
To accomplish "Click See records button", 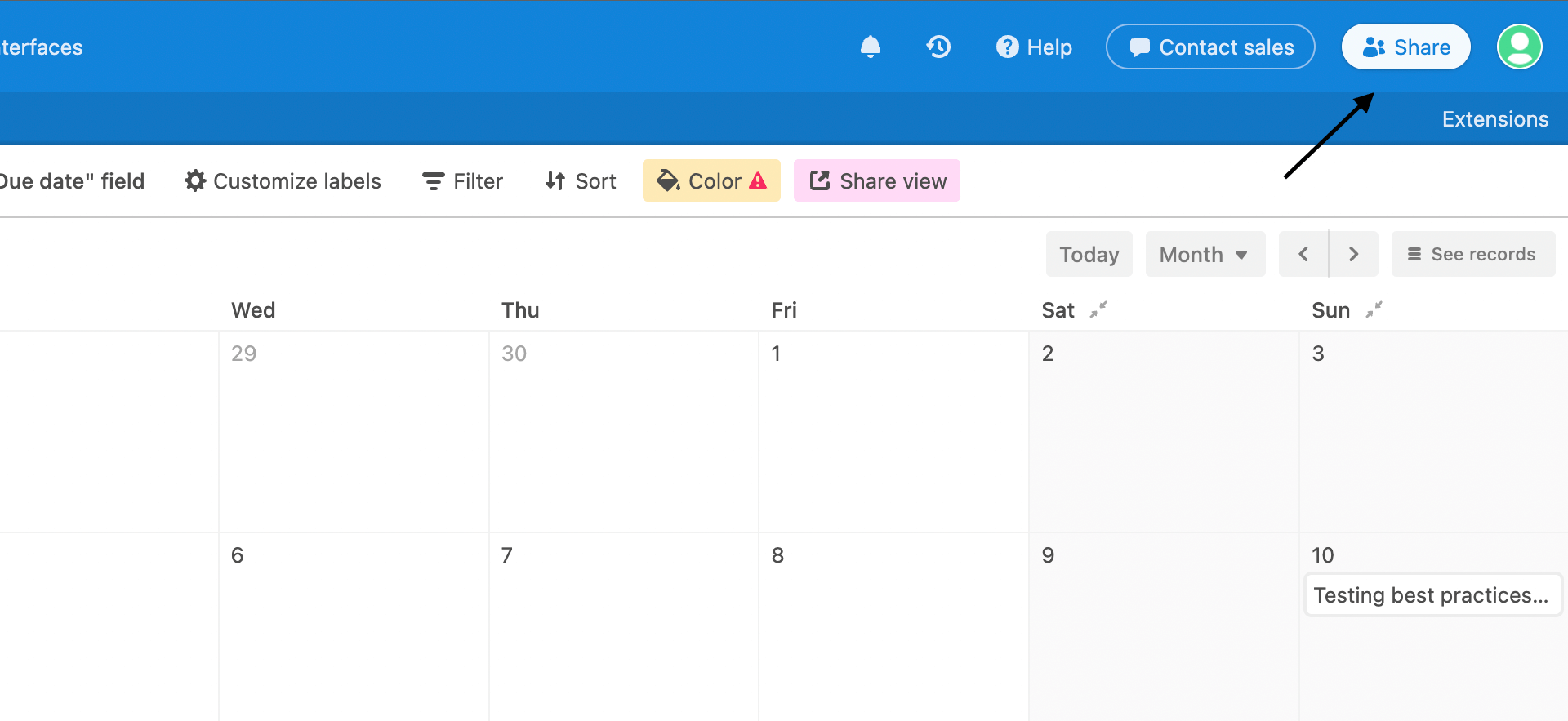I will click(1473, 254).
